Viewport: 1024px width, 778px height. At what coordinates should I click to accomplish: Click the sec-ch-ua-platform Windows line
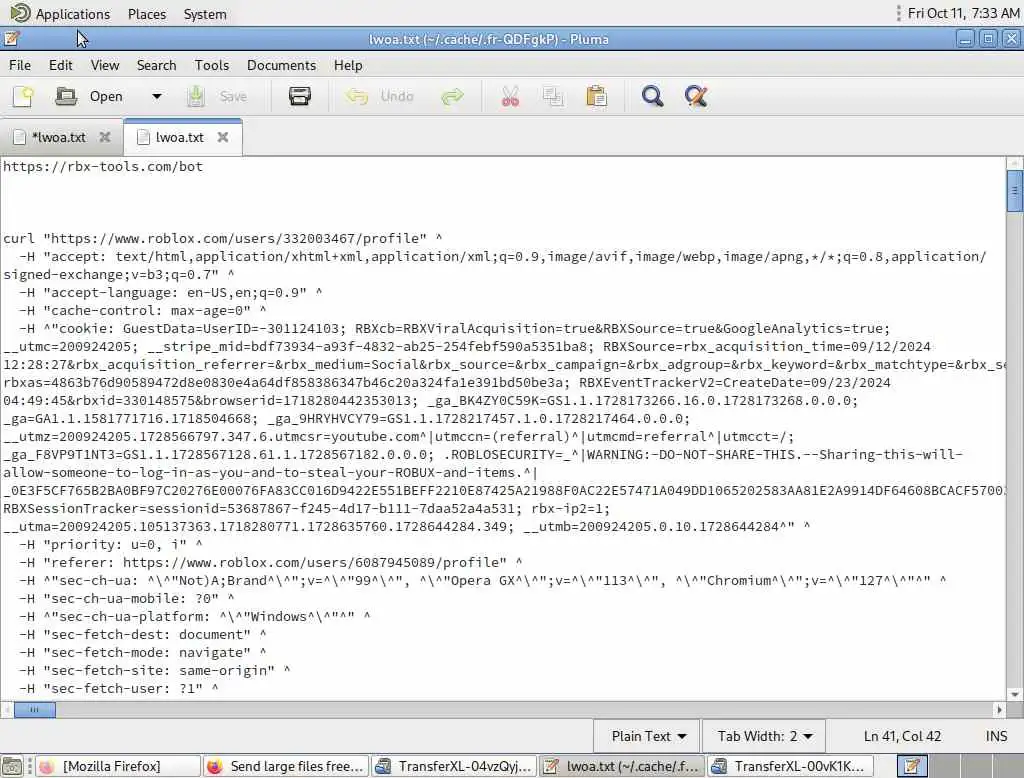click(195, 617)
